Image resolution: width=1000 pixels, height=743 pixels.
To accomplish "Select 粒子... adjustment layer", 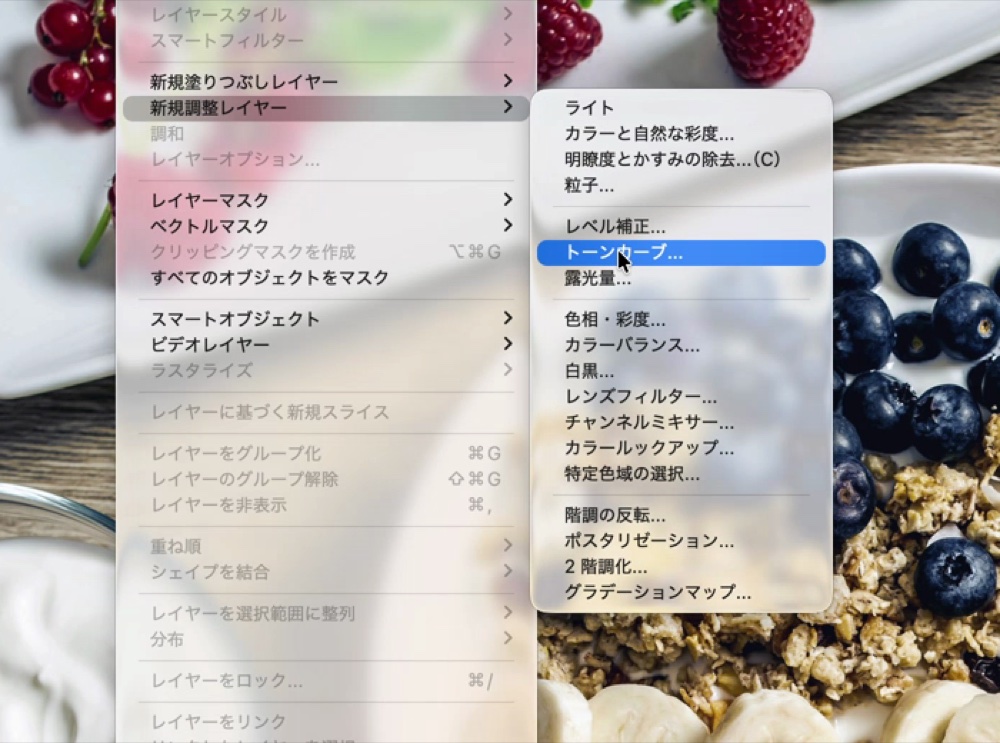I will tap(681, 185).
